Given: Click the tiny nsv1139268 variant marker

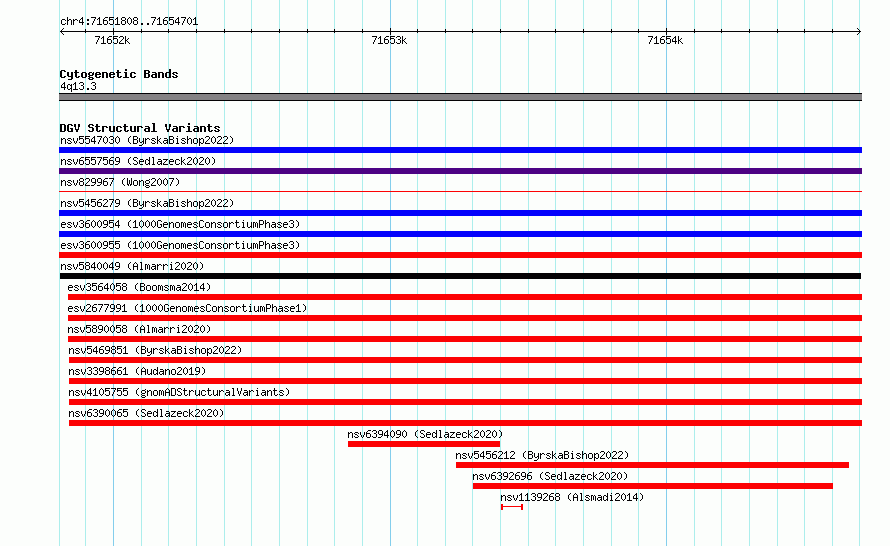Looking at the screenshot, I should (512, 507).
